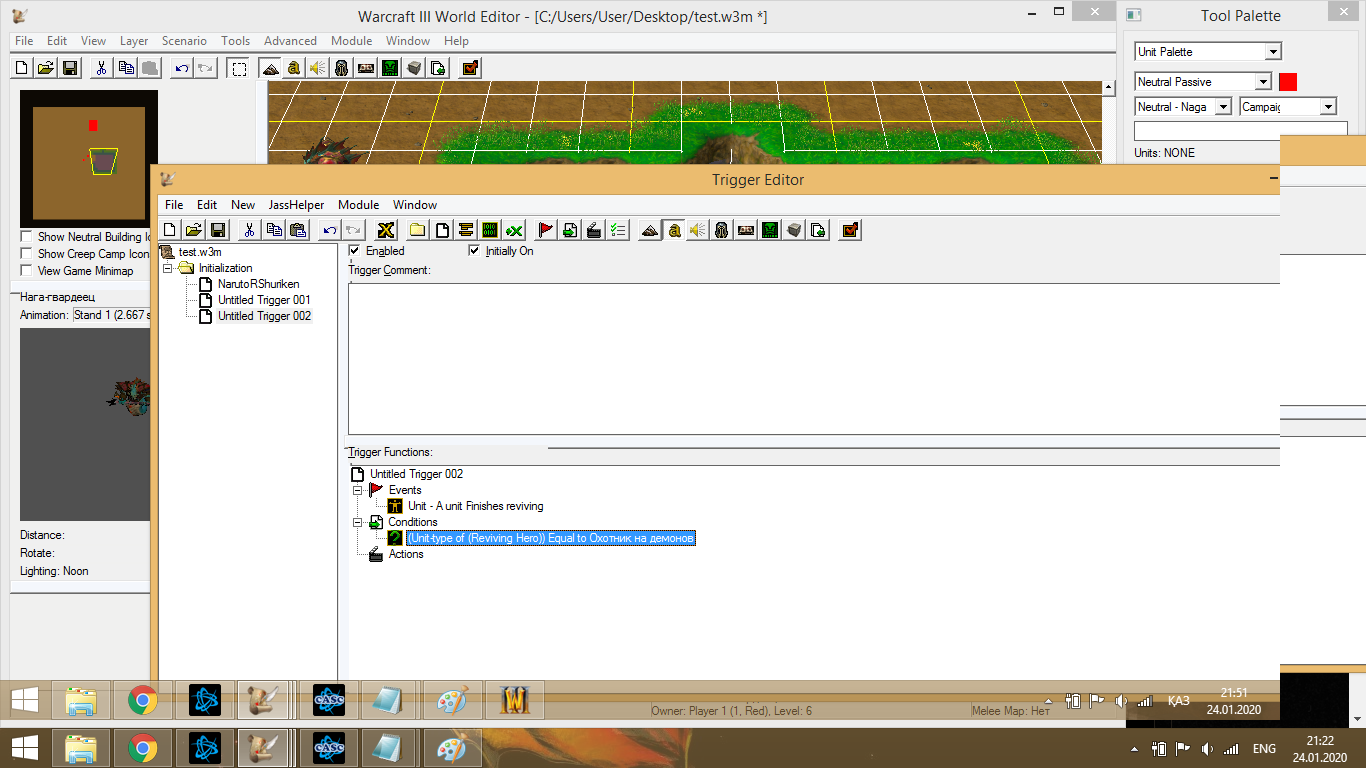The image size is (1366, 768).
Task: Open the JassHelper menu
Action: point(296,205)
